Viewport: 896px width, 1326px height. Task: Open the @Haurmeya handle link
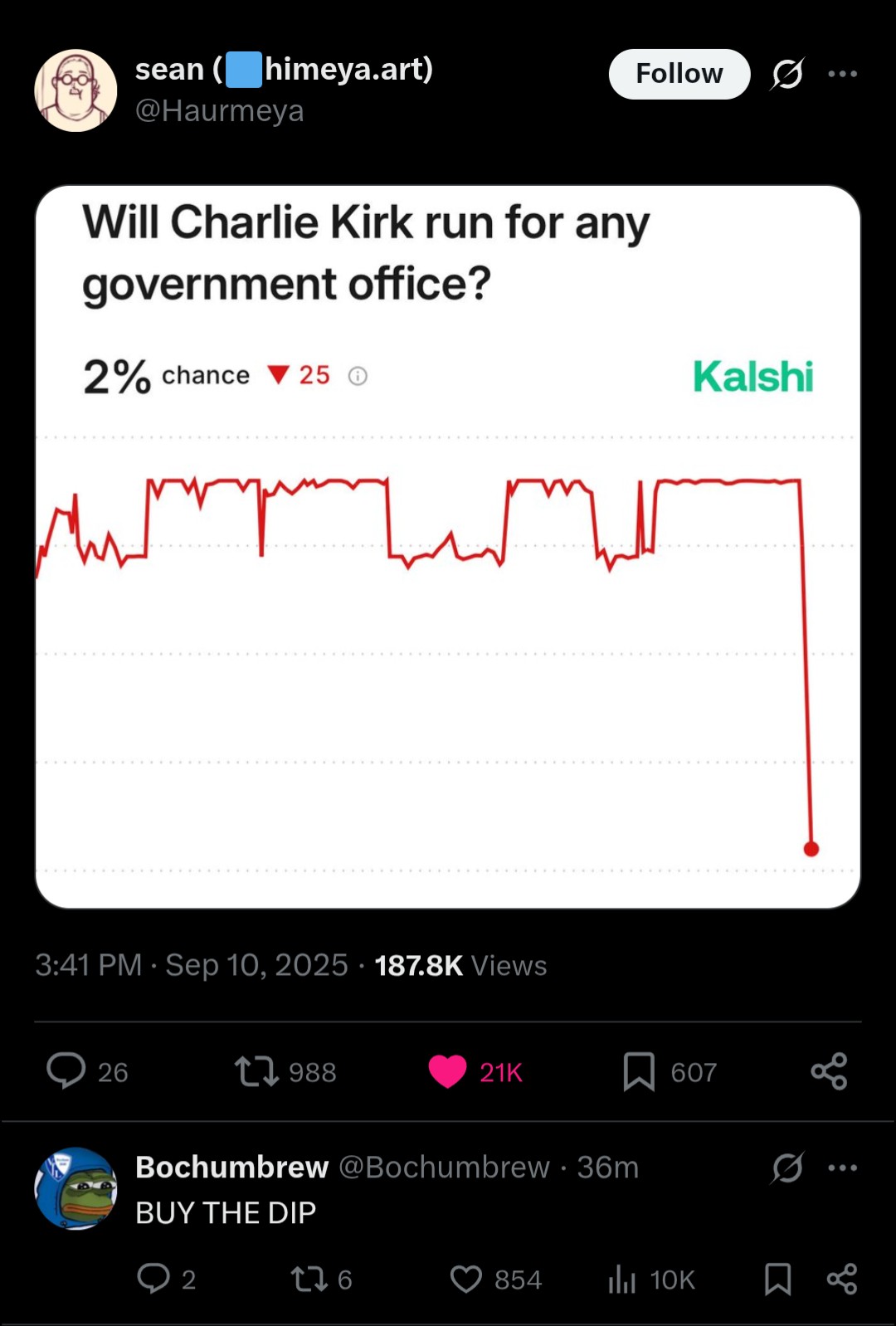[x=220, y=110]
